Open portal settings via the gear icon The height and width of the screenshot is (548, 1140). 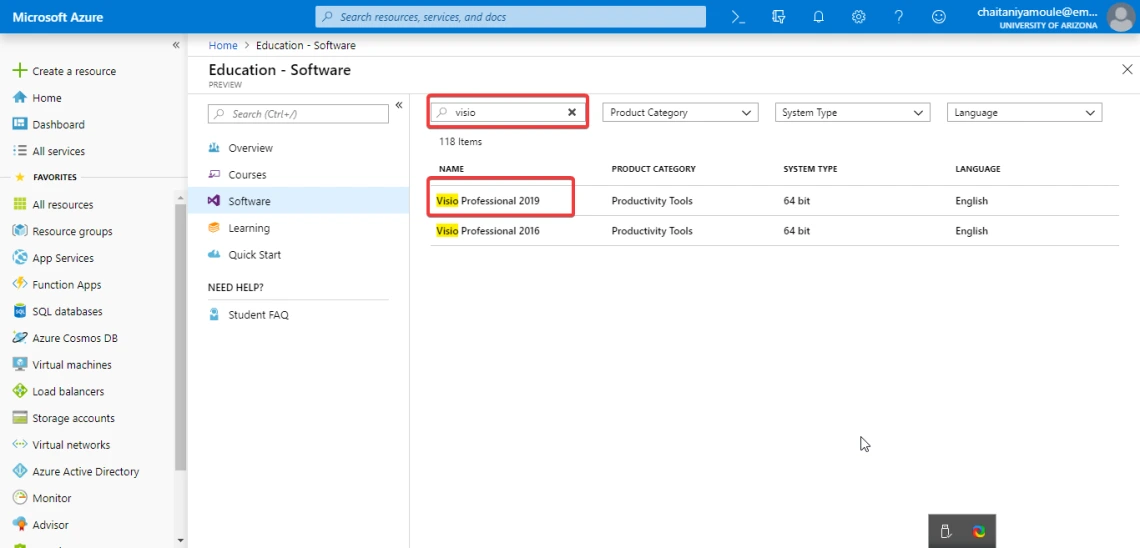click(859, 17)
